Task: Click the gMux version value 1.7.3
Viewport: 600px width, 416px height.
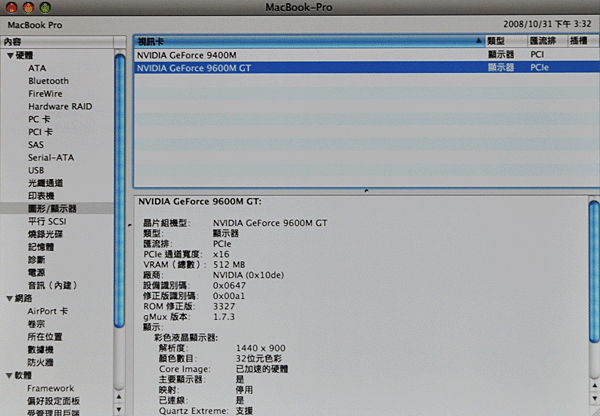Action: click(x=224, y=317)
